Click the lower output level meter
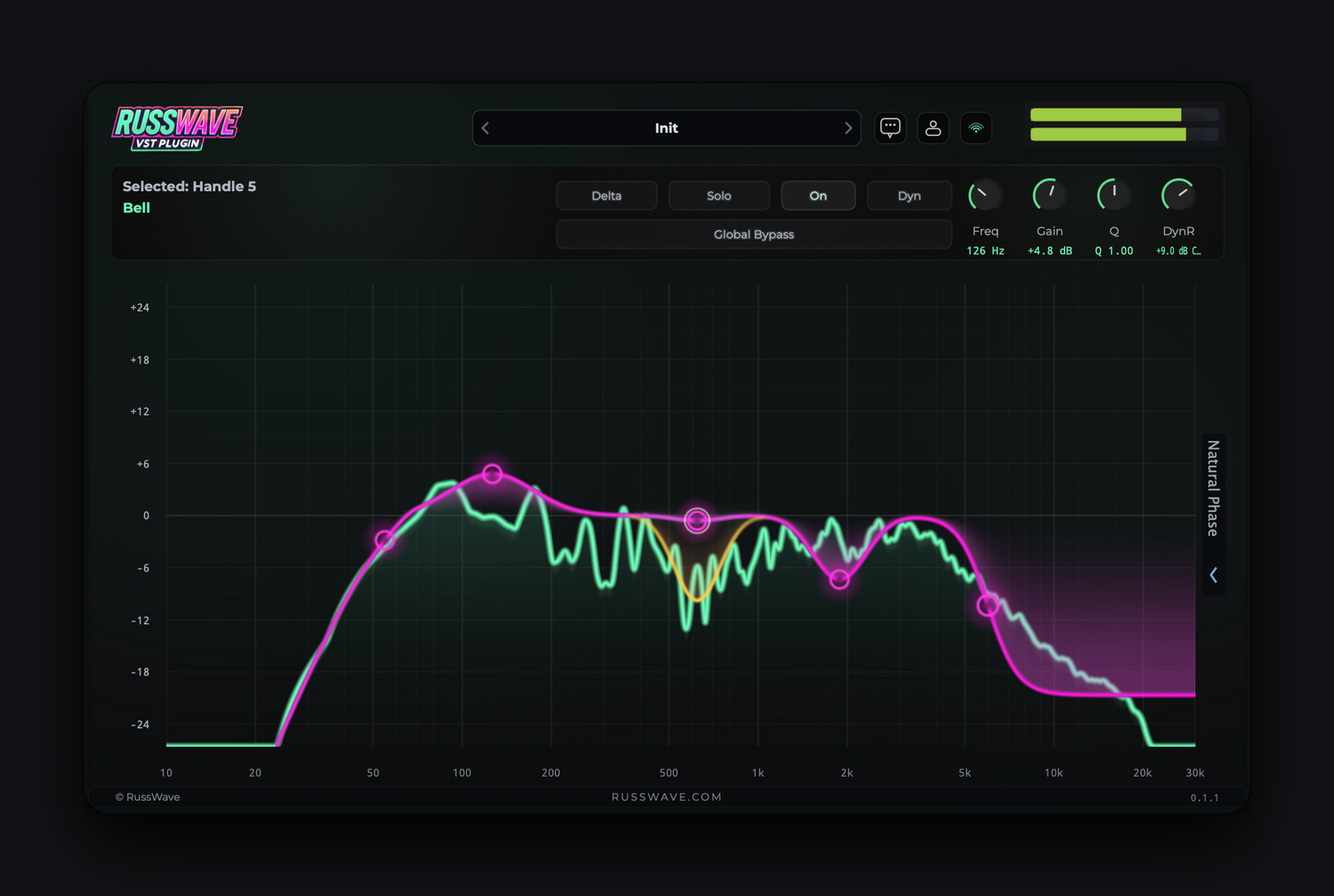Viewport: 1334px width, 896px height. tap(1124, 134)
